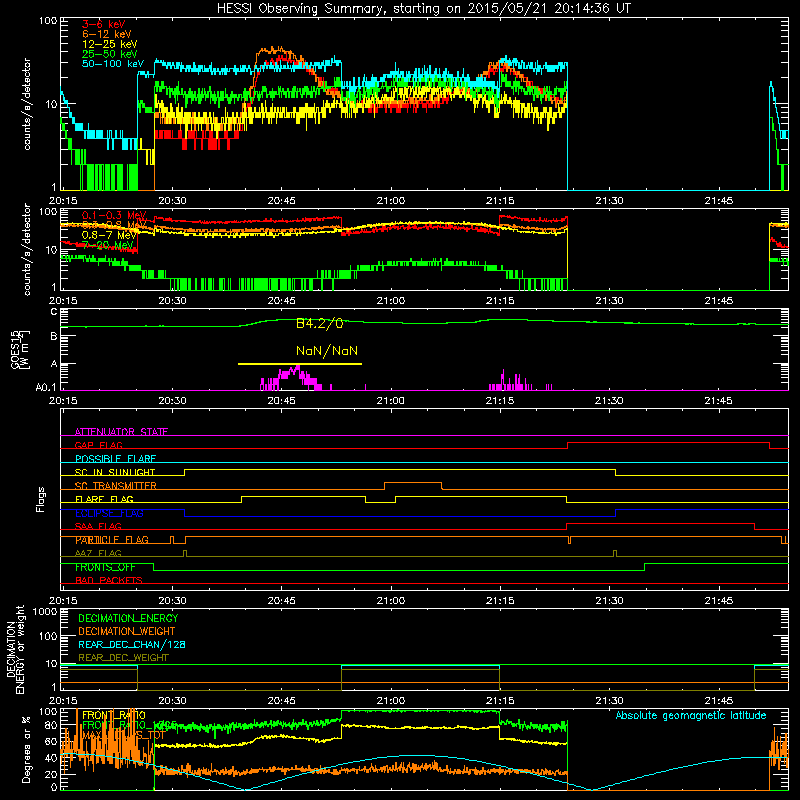Click the Degrees or % axis title
Image resolution: width=800 pixels, height=800 pixels.
pyautogui.click(x=26, y=749)
